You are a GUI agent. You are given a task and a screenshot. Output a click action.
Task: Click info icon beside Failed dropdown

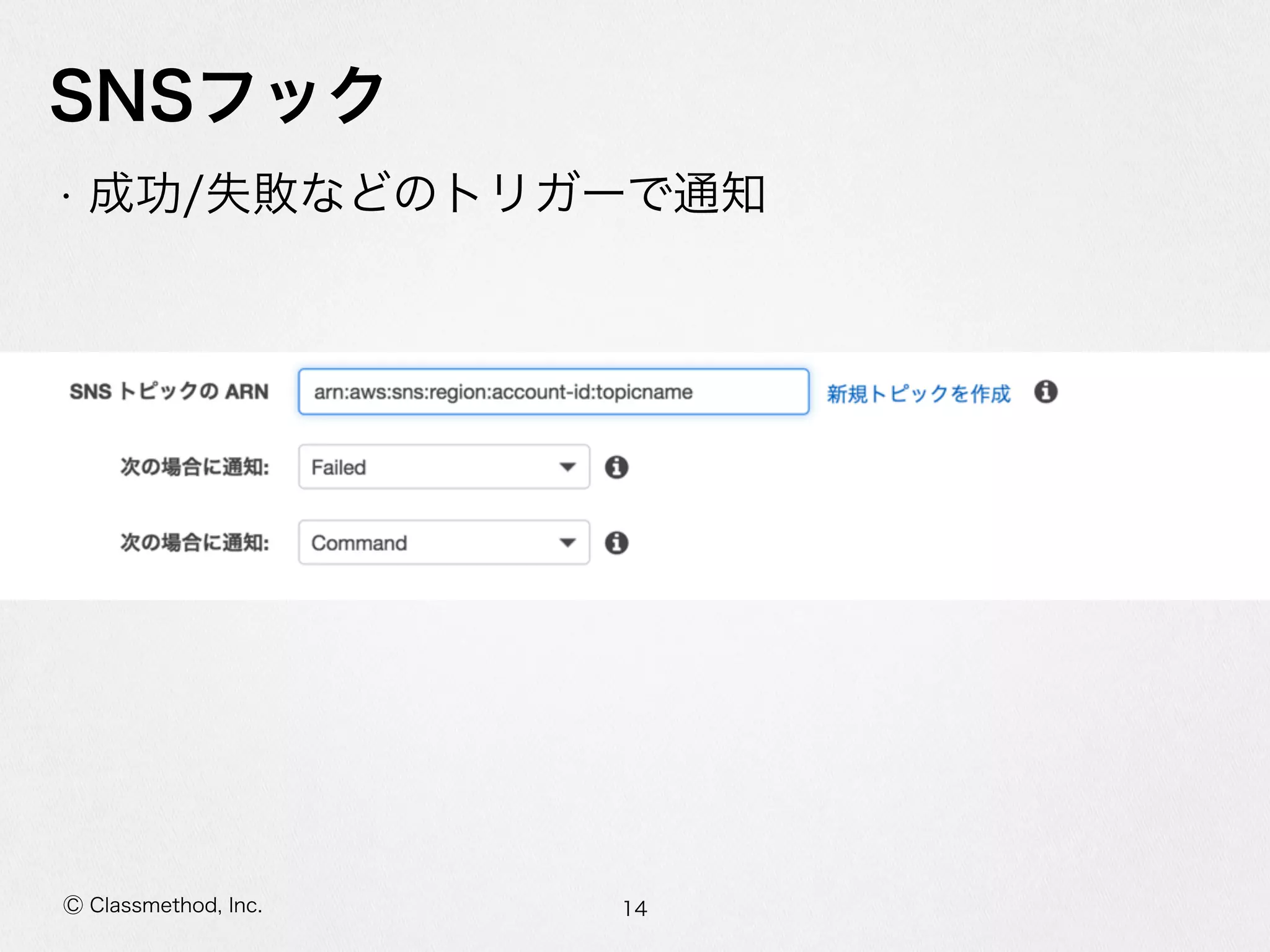pos(616,467)
